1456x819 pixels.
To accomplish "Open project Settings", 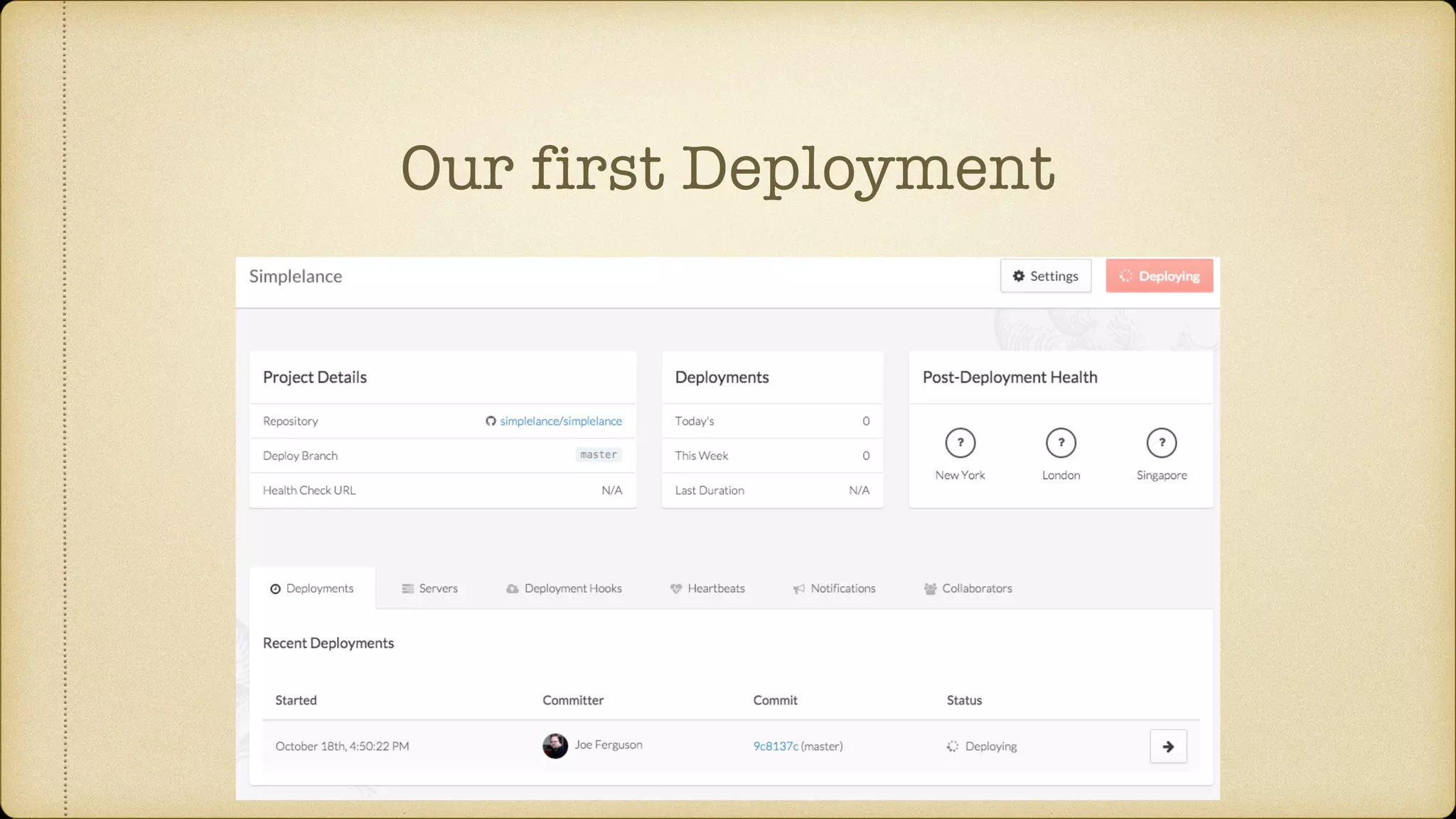I will (1045, 276).
